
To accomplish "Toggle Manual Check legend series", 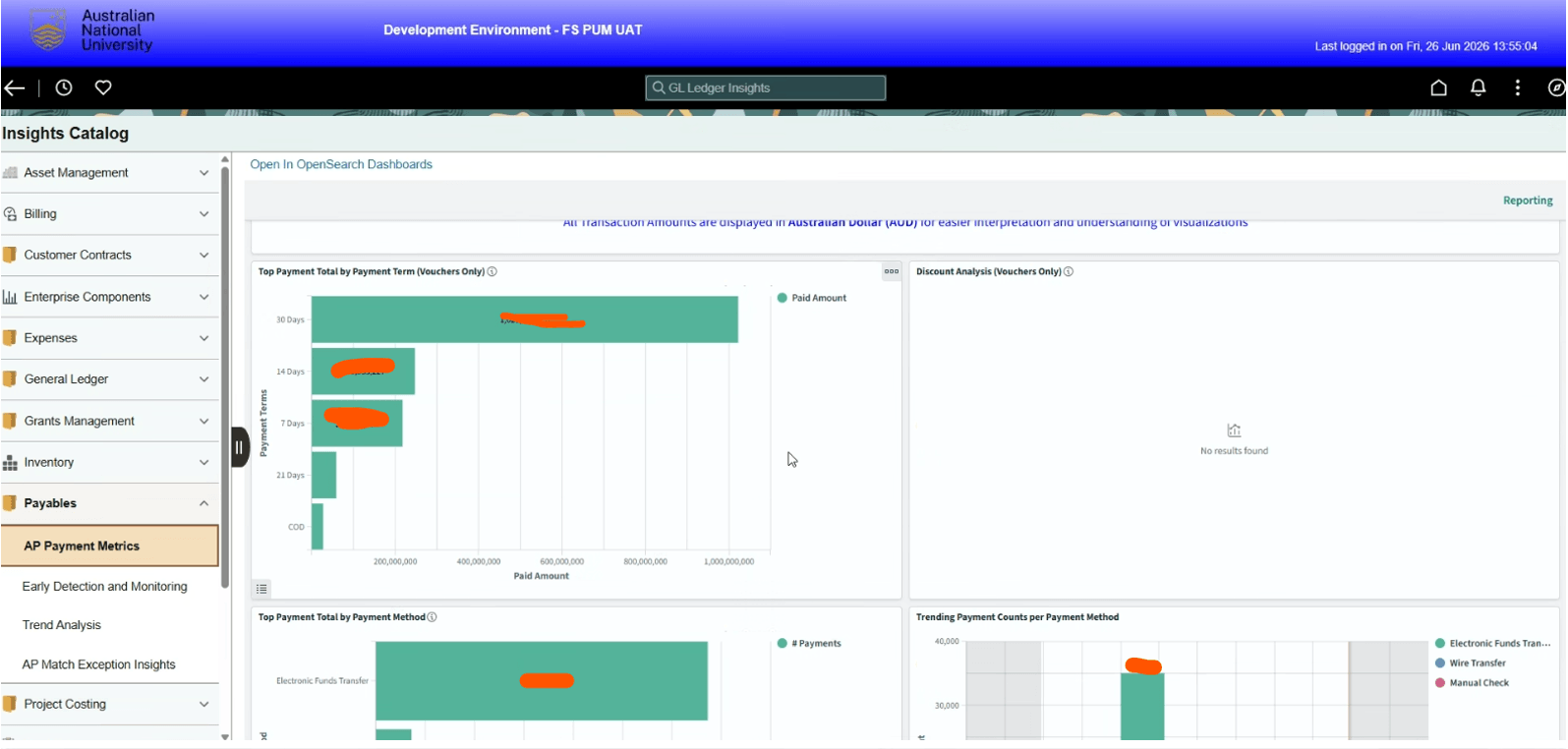I will pos(1472,682).
